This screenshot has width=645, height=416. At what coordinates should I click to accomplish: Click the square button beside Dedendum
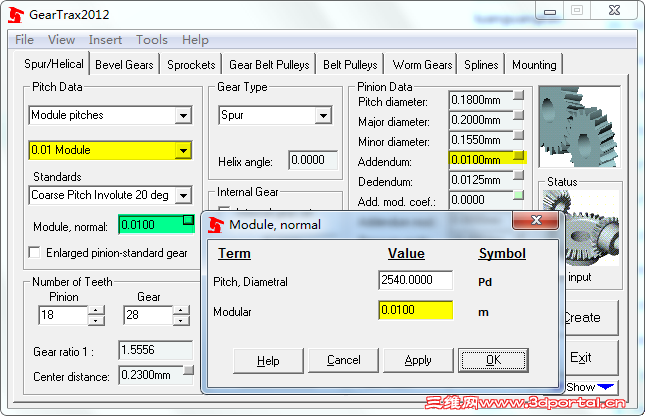[519, 175]
